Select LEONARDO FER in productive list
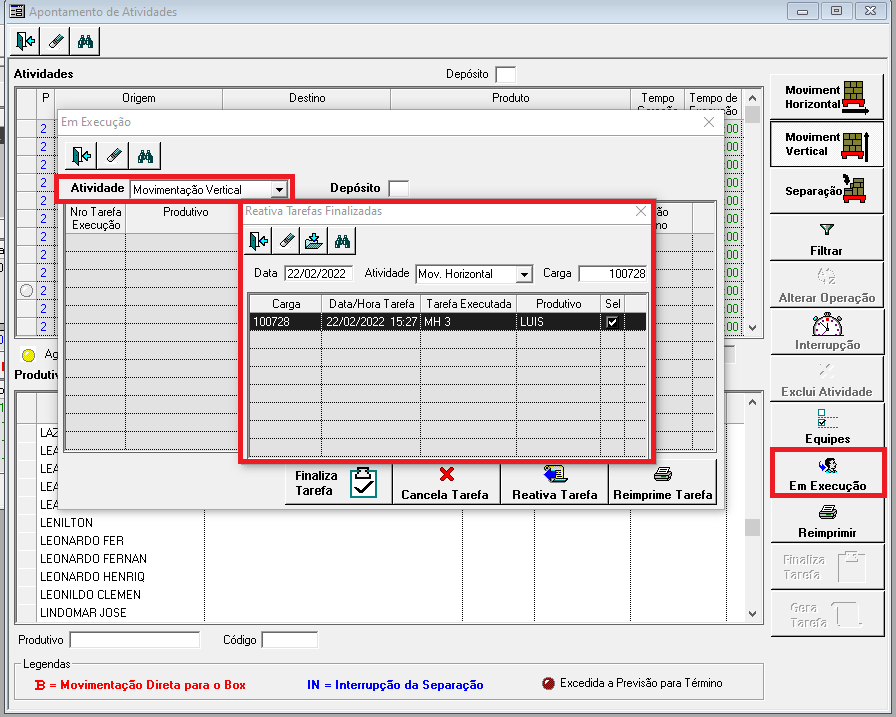Image resolution: width=896 pixels, height=717 pixels. point(121,540)
